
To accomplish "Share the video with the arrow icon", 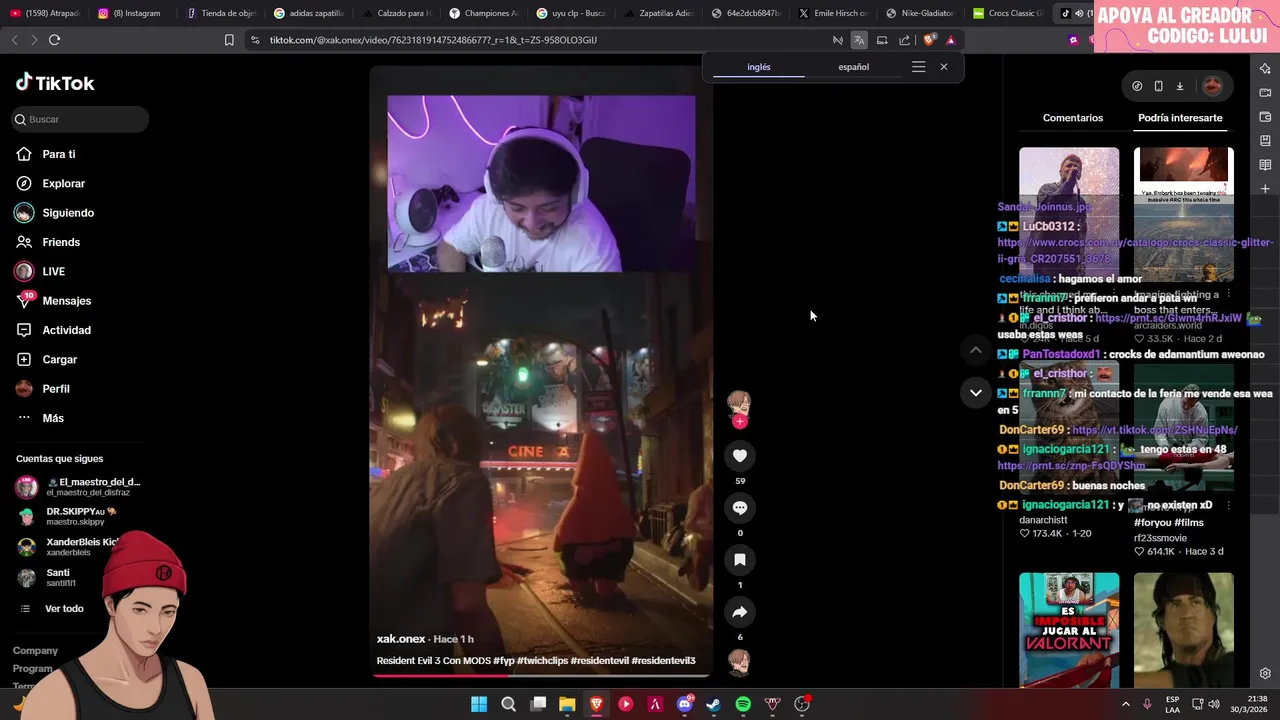I will (740, 612).
